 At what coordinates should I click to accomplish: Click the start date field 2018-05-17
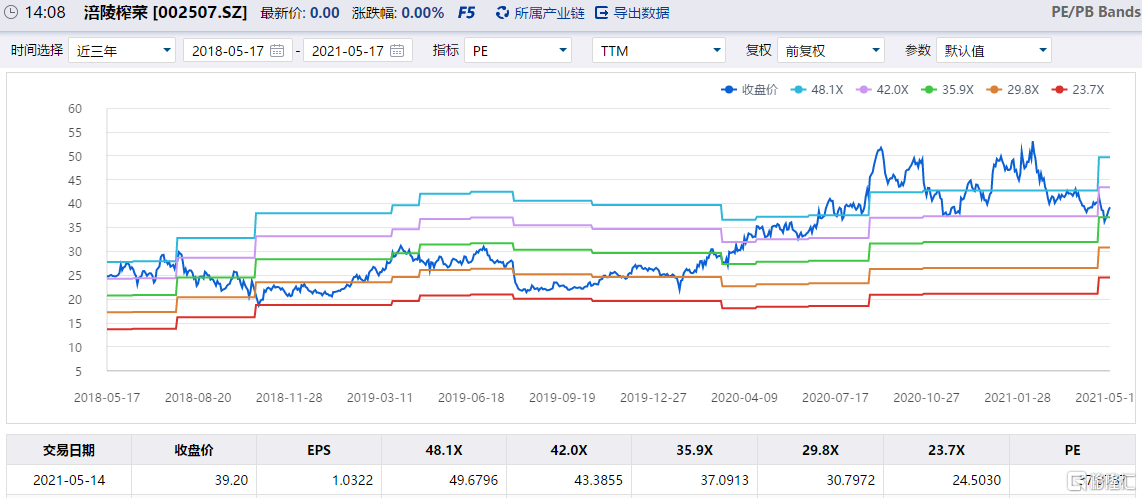pyautogui.click(x=238, y=50)
